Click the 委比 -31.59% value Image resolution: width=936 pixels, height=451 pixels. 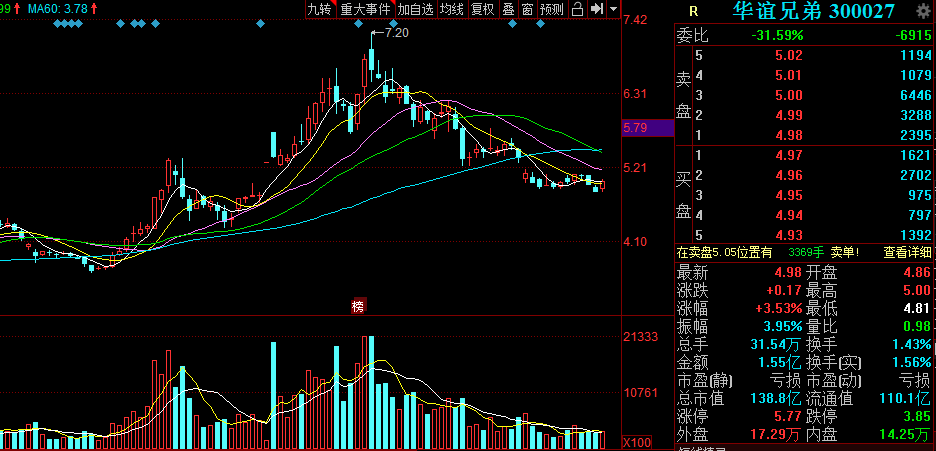[777, 36]
